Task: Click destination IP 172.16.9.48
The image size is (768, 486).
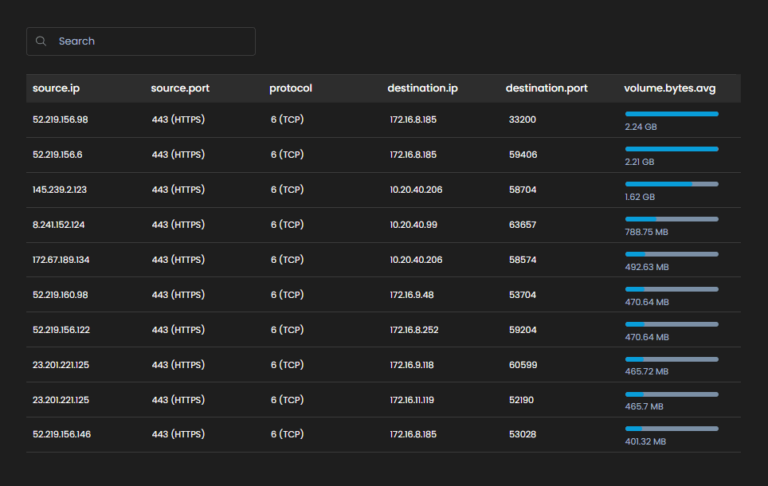Action: coord(411,295)
